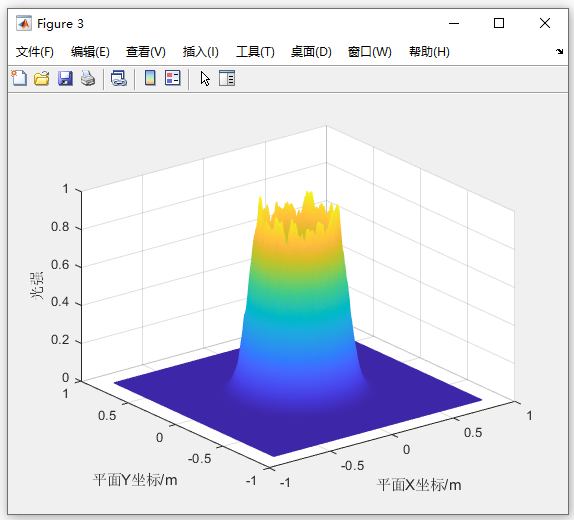Click the 光强 Z-axis label
Screen dimensions: 574x520
tap(37, 286)
